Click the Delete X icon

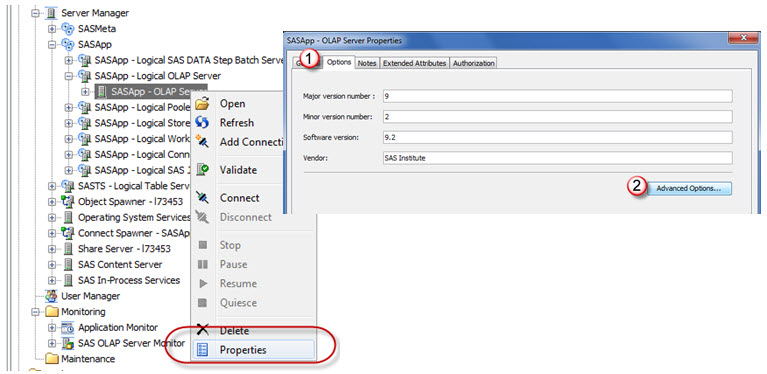[x=202, y=330]
